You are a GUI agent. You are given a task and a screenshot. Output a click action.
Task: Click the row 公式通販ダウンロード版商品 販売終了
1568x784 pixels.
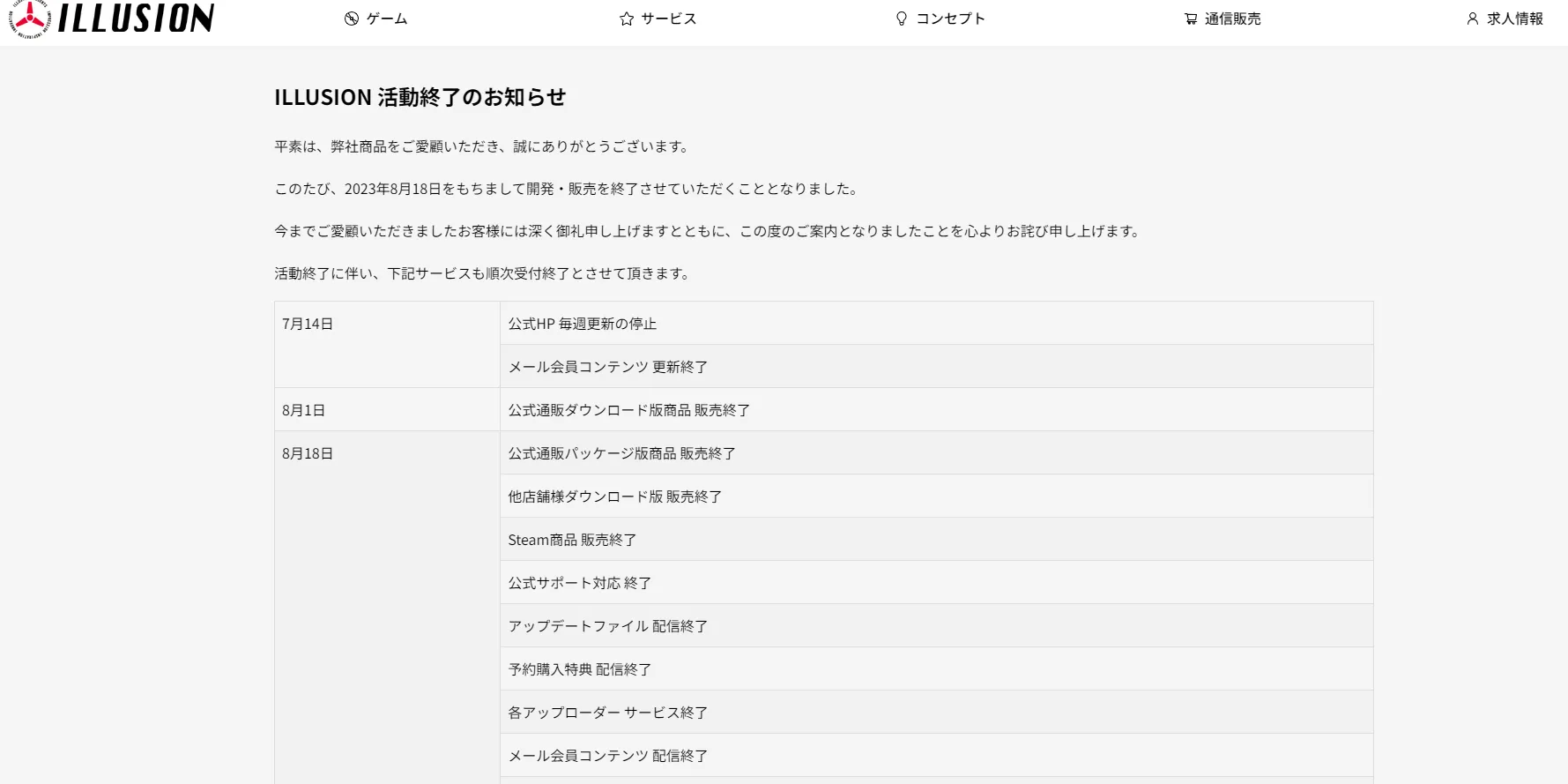click(937, 410)
